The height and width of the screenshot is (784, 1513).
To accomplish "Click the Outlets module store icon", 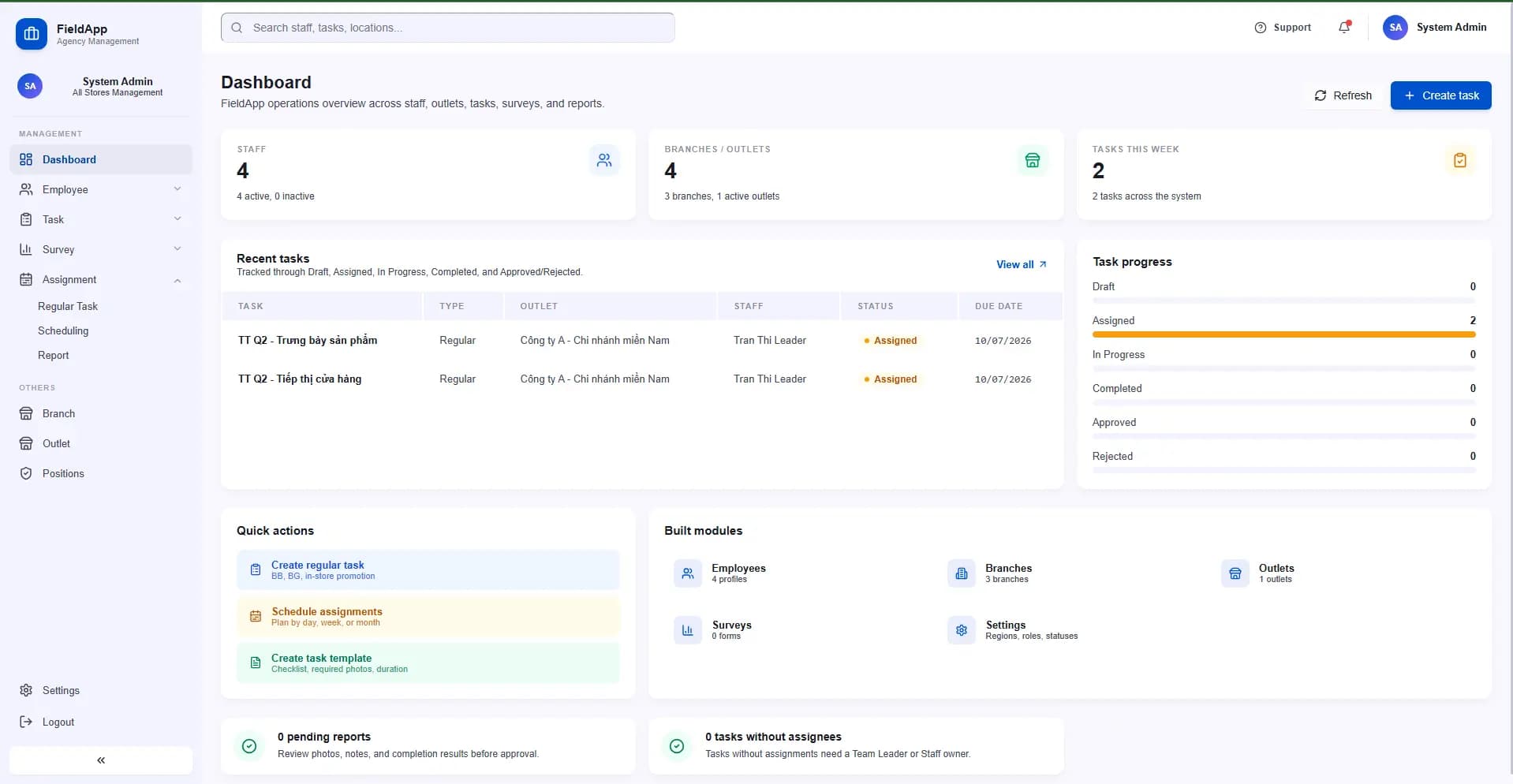I will (1235, 573).
